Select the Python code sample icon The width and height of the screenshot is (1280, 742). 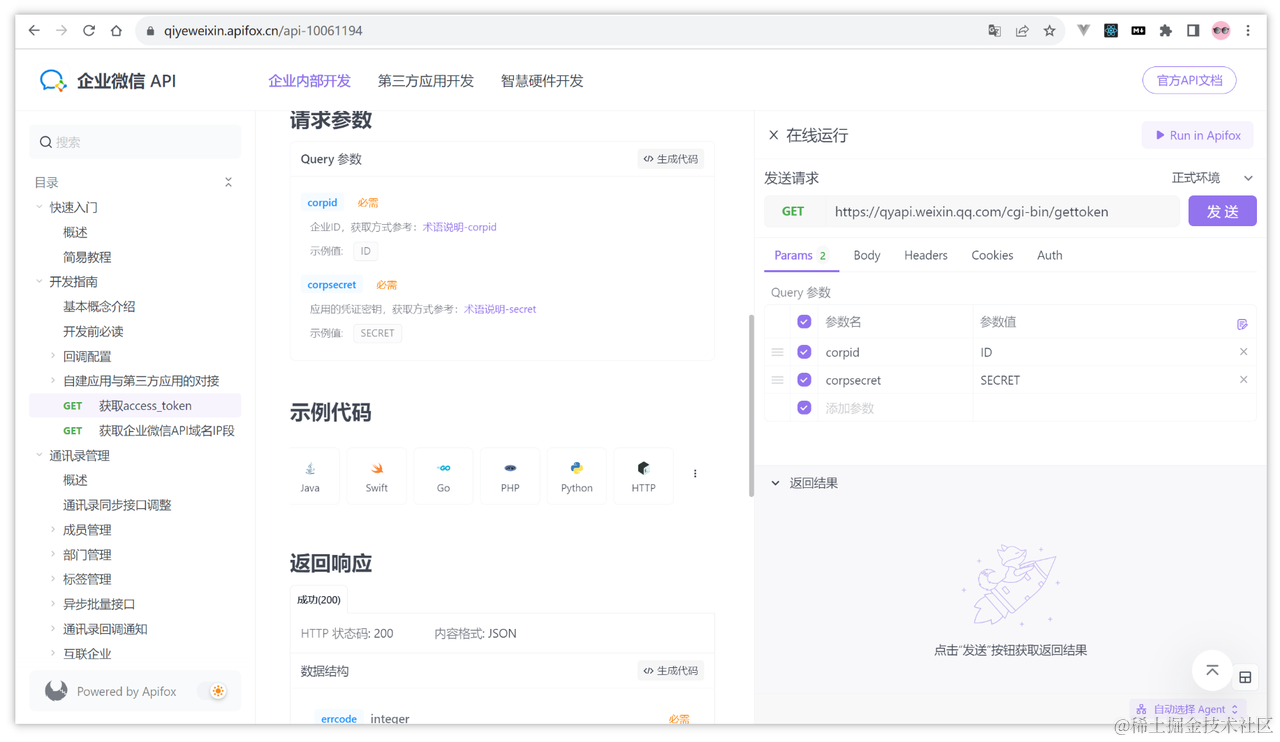point(576,476)
